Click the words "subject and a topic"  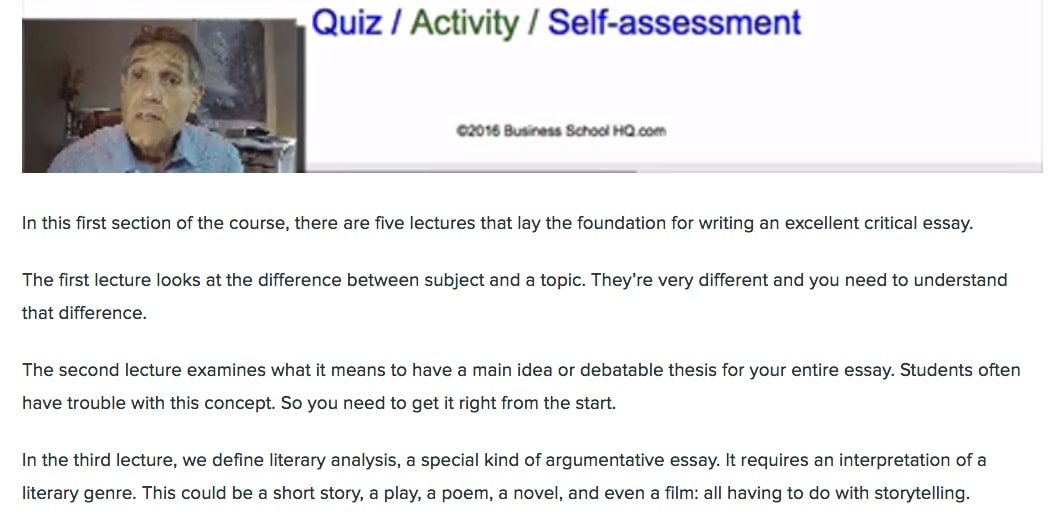pos(505,280)
